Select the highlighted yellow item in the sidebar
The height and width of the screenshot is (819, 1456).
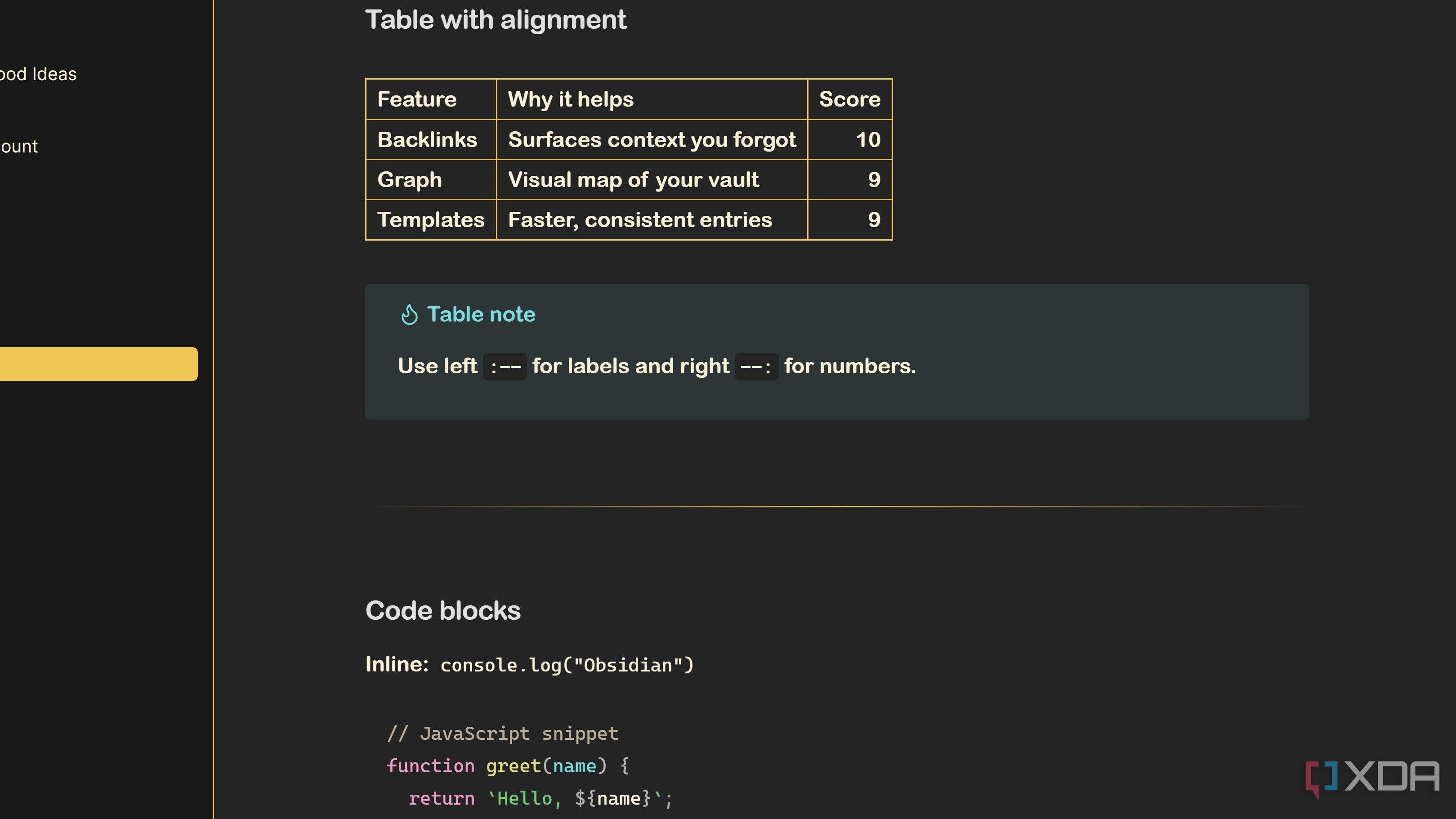point(98,364)
